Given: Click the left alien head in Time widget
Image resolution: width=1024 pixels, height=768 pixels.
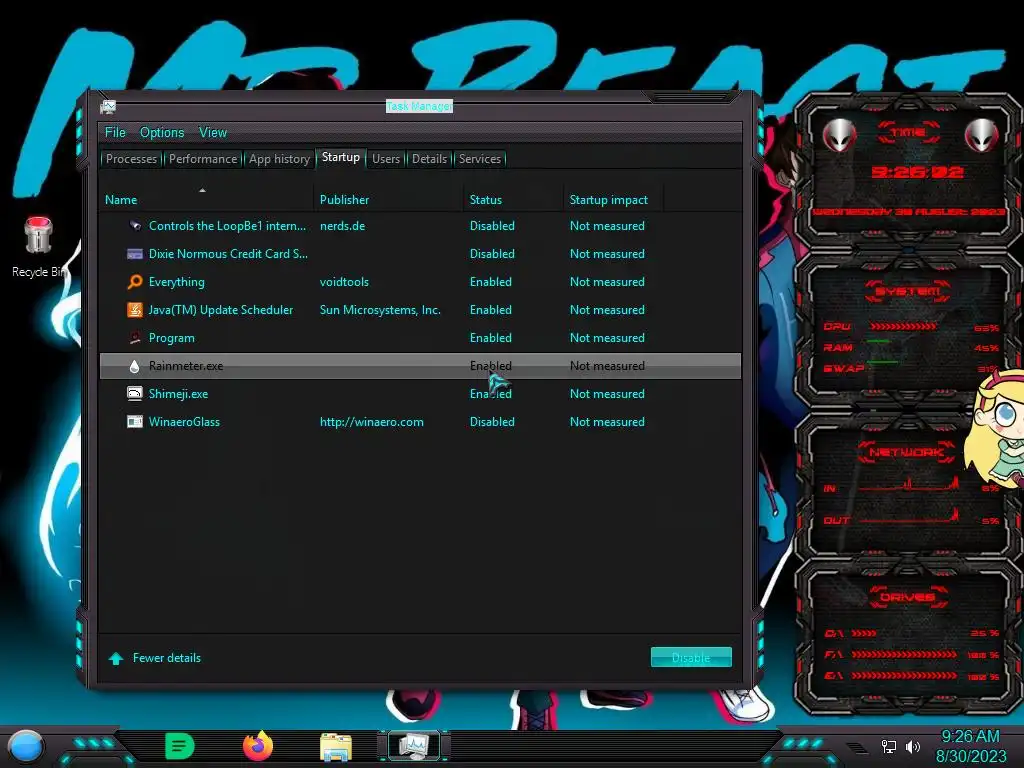Looking at the screenshot, I should [839, 136].
